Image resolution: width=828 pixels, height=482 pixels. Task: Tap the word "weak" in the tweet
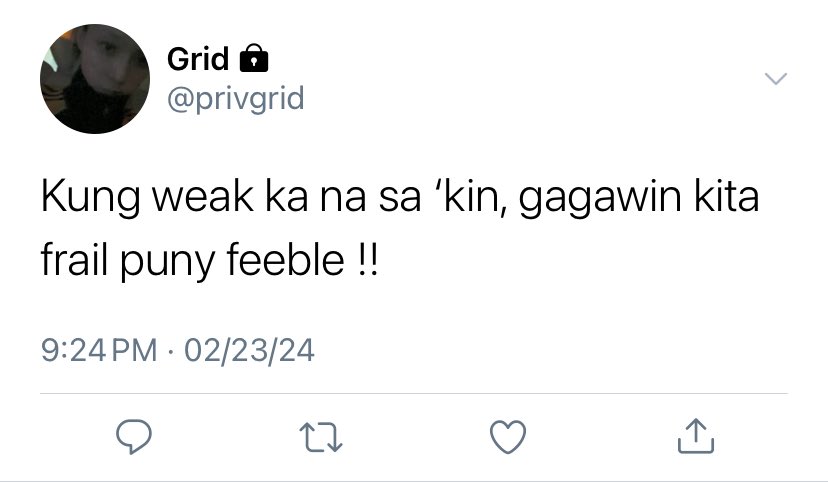(203, 196)
